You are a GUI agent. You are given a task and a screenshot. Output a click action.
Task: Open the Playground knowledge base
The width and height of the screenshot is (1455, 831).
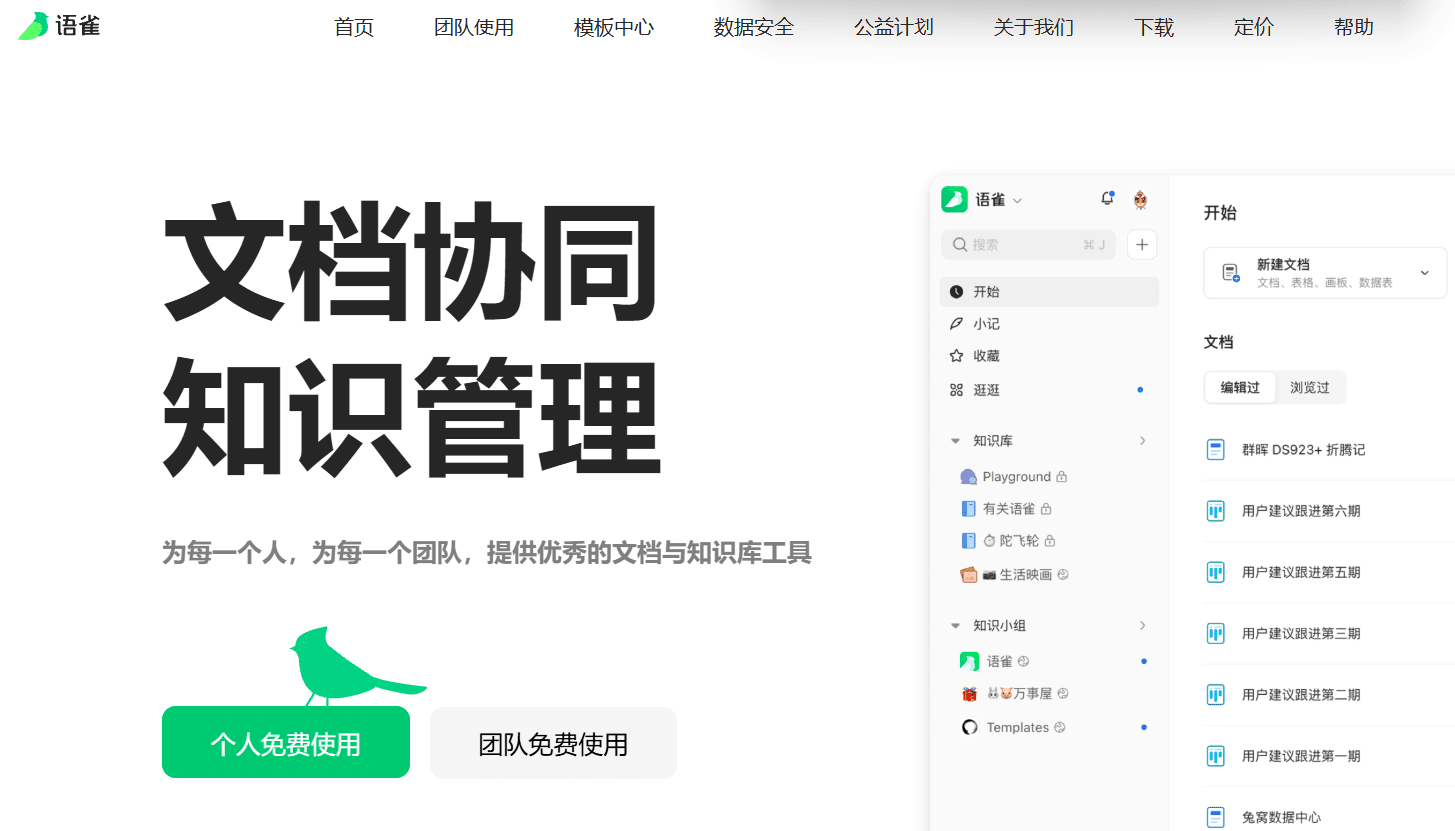pos(1014,477)
